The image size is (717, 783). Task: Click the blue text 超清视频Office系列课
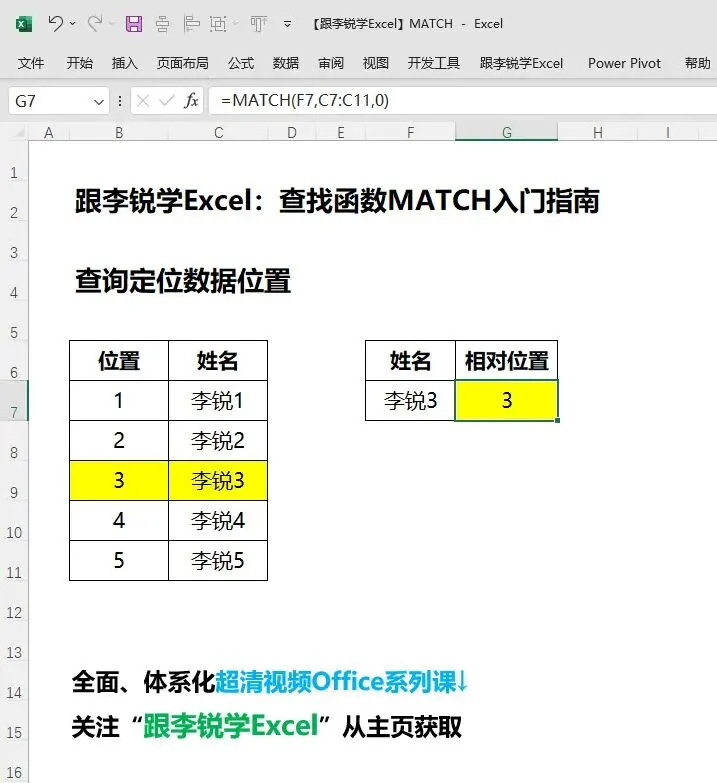click(x=335, y=682)
